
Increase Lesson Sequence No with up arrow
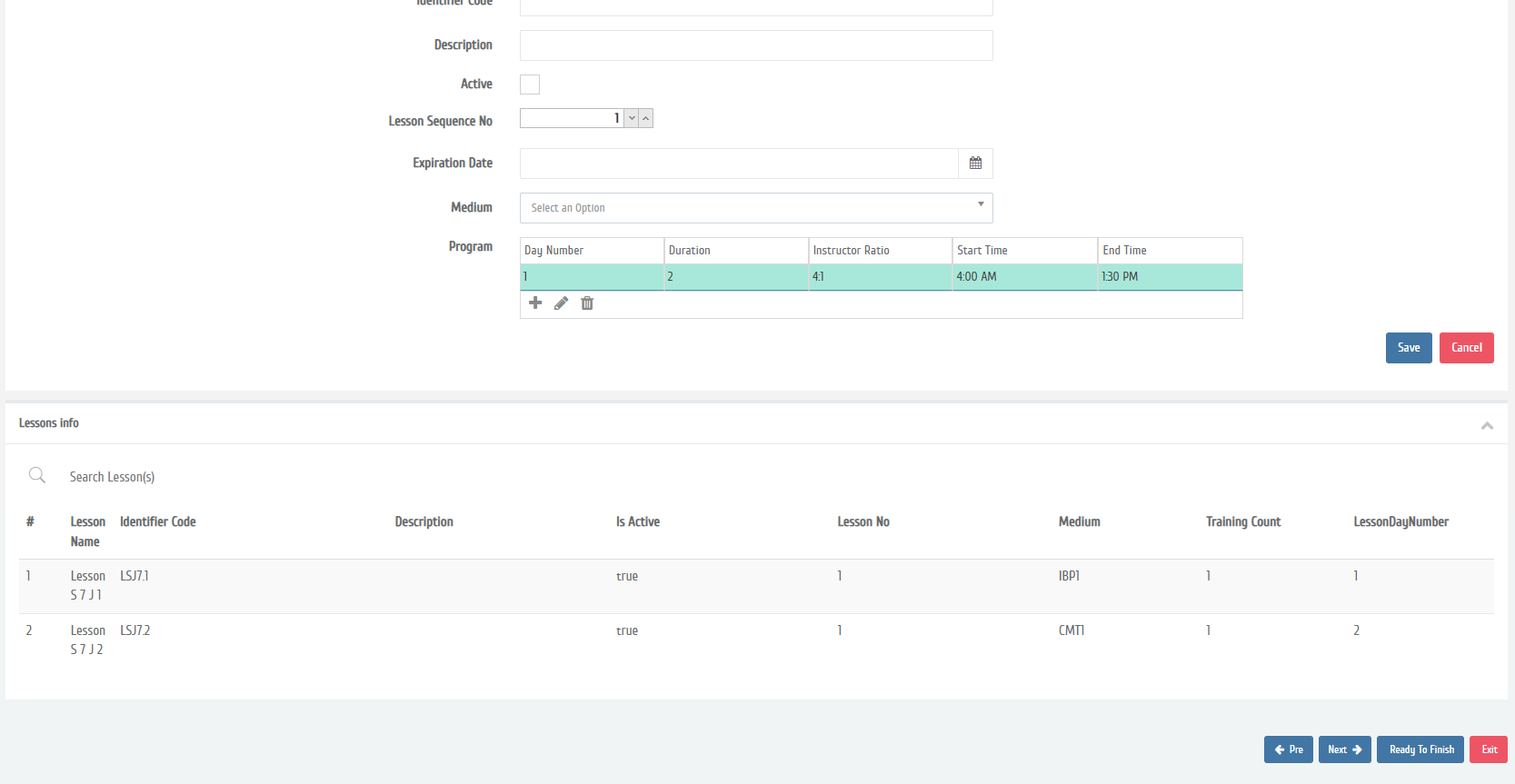pos(646,118)
